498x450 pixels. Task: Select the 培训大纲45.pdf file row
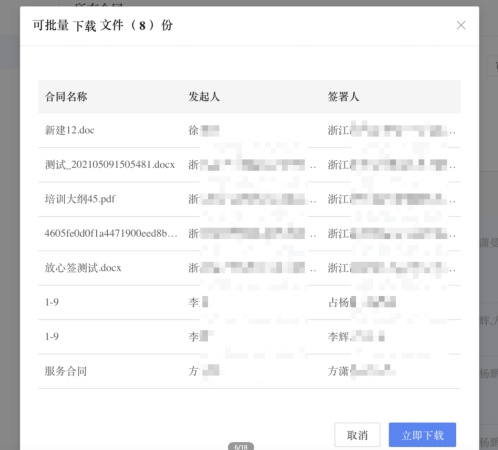[x=249, y=199]
